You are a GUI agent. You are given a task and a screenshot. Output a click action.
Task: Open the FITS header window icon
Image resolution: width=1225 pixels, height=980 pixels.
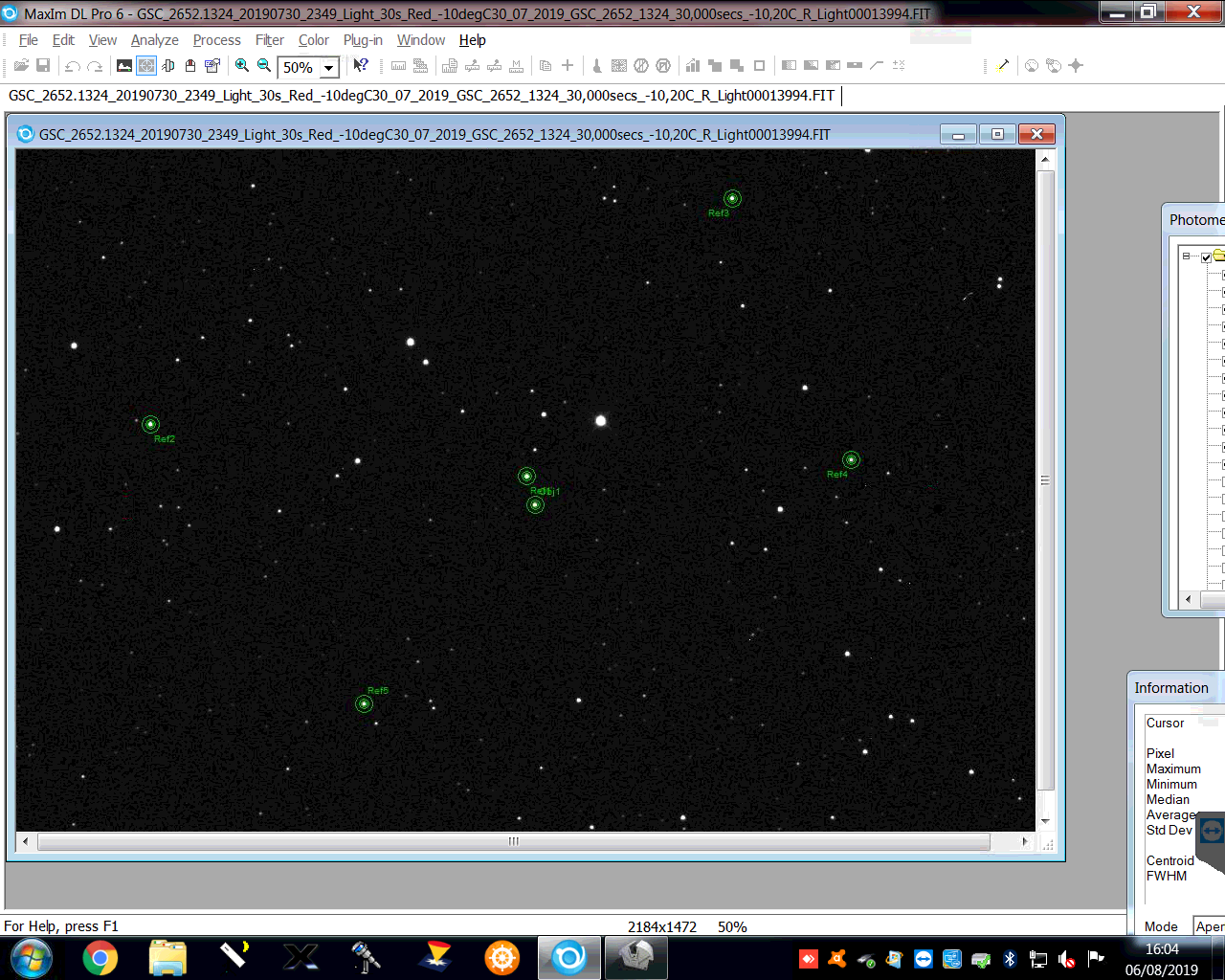(212, 65)
